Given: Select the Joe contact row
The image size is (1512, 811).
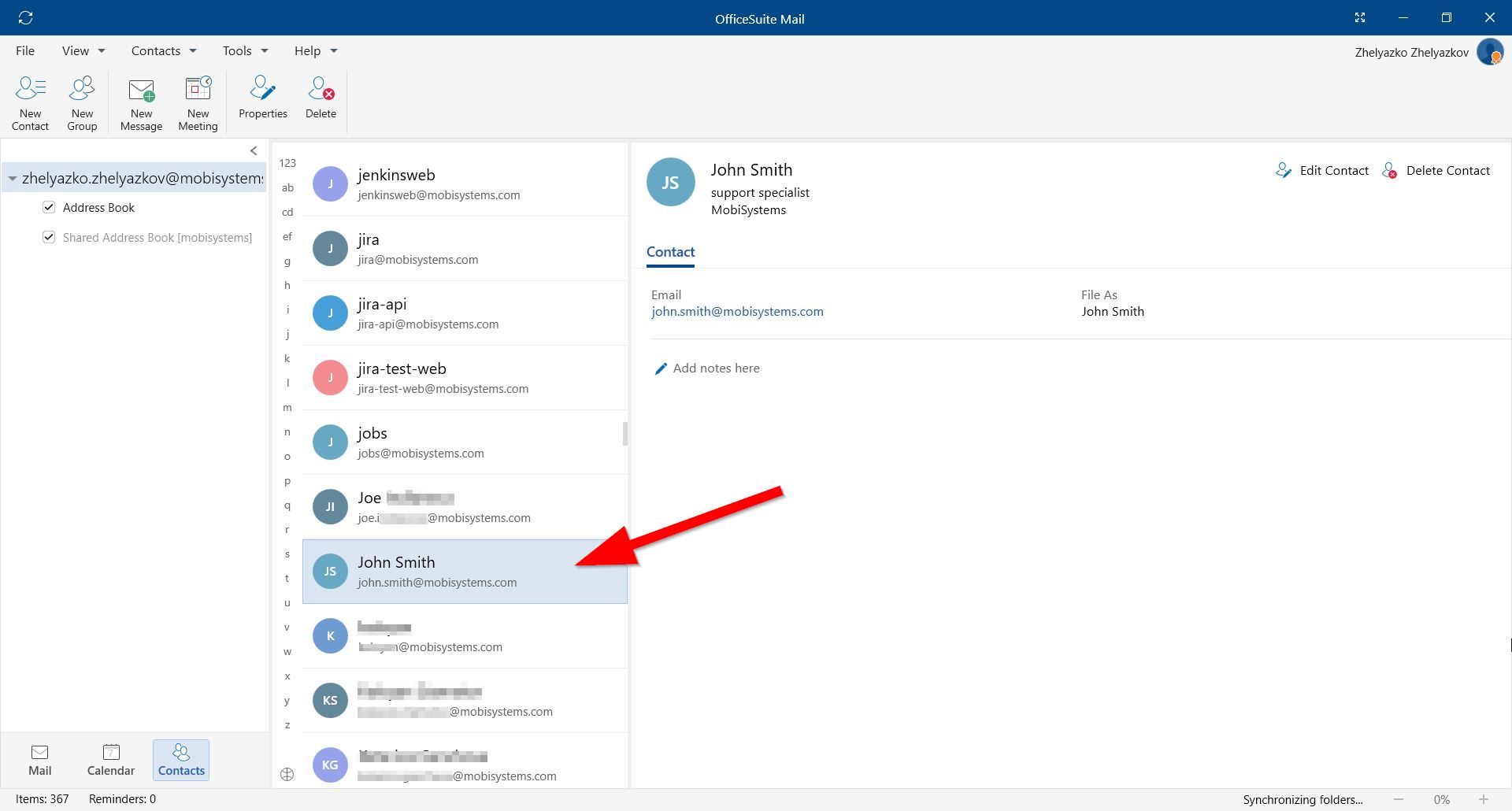Looking at the screenshot, I should (465, 506).
